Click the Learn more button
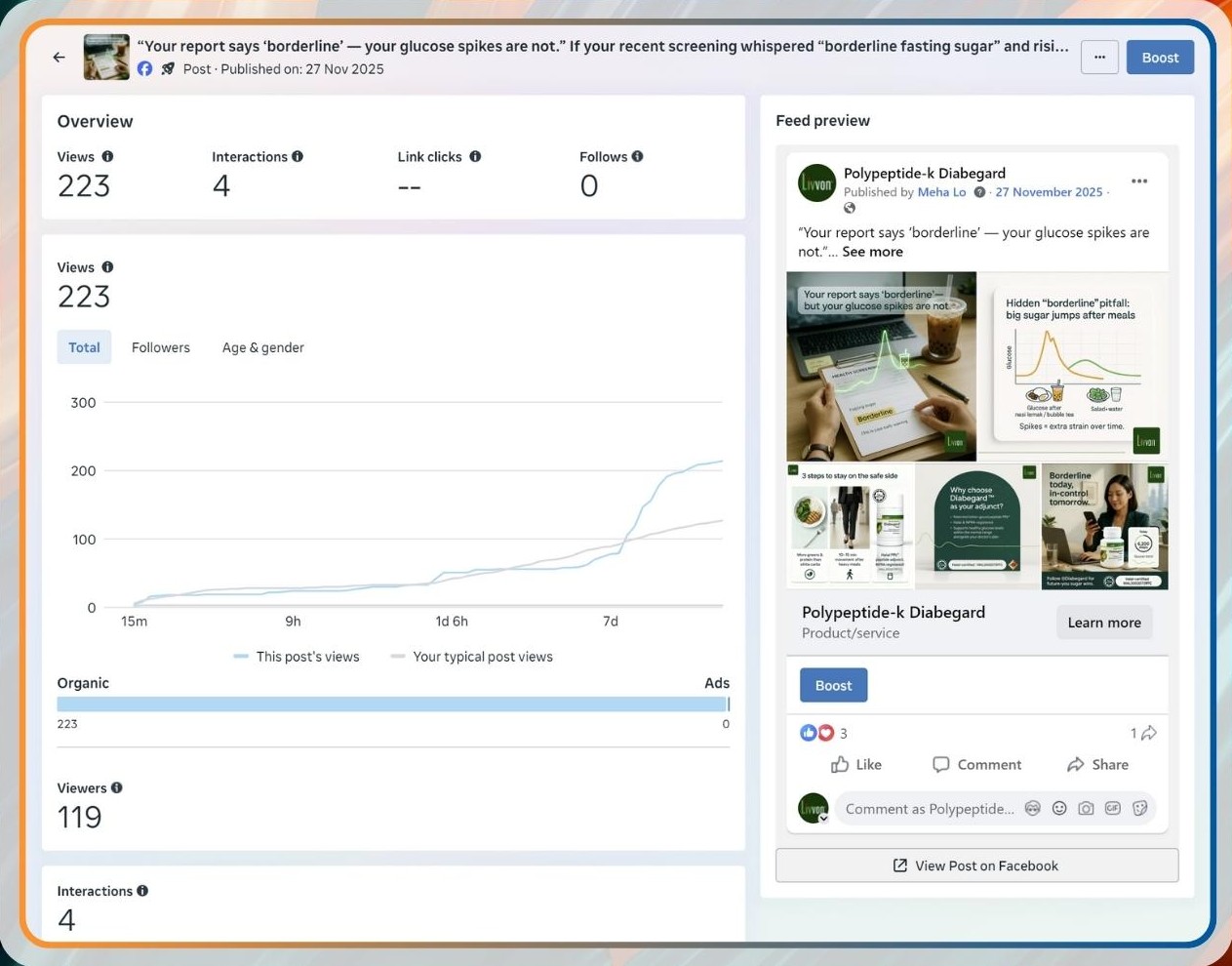 click(x=1103, y=623)
